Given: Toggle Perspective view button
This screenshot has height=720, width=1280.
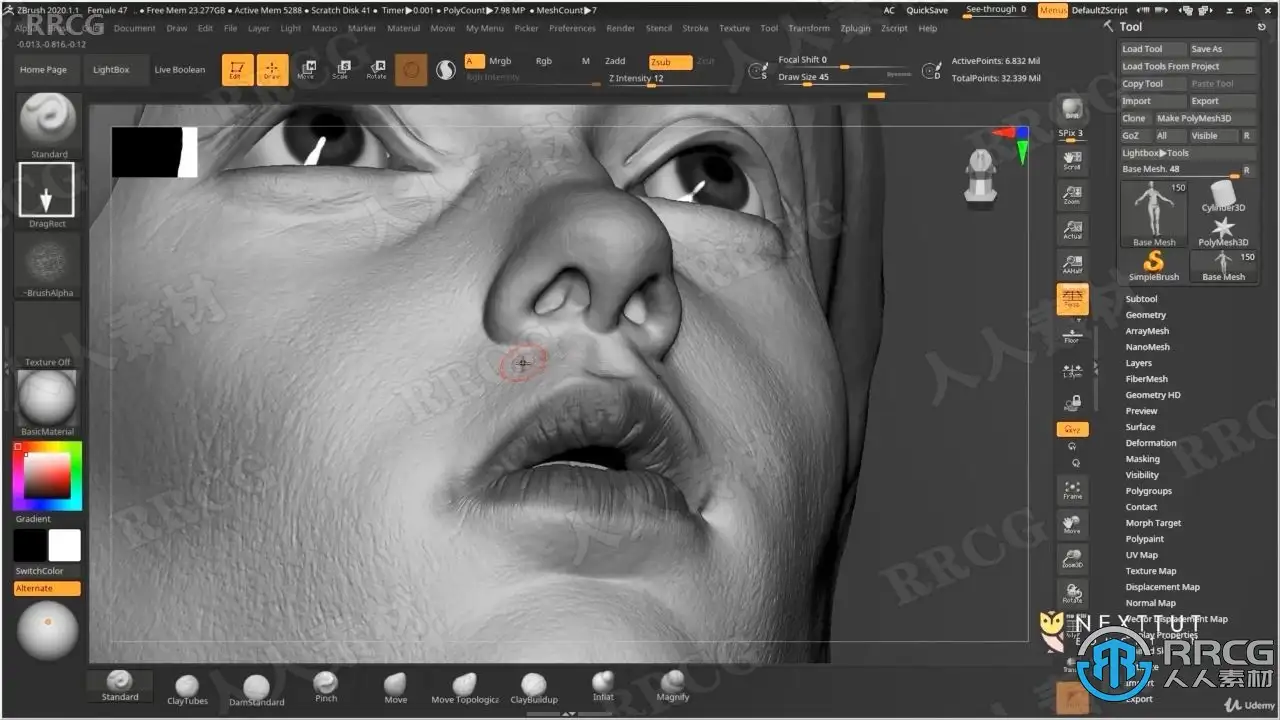Looking at the screenshot, I should [x=1072, y=299].
